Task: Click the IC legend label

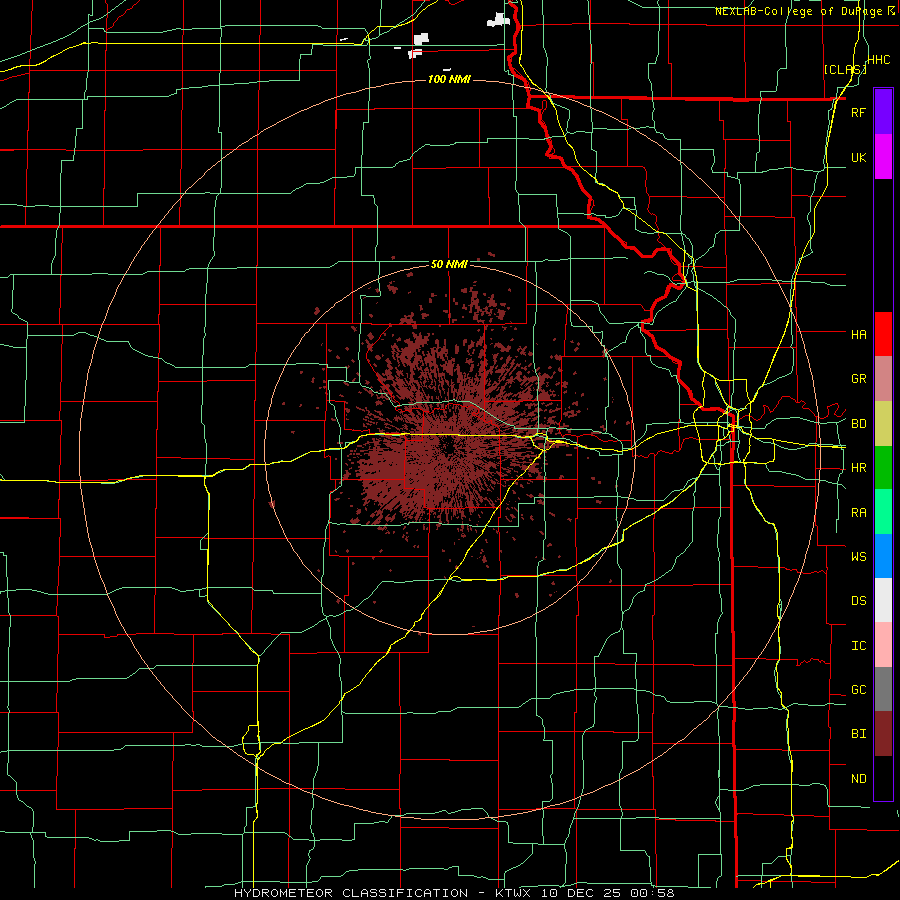Action: tap(858, 646)
